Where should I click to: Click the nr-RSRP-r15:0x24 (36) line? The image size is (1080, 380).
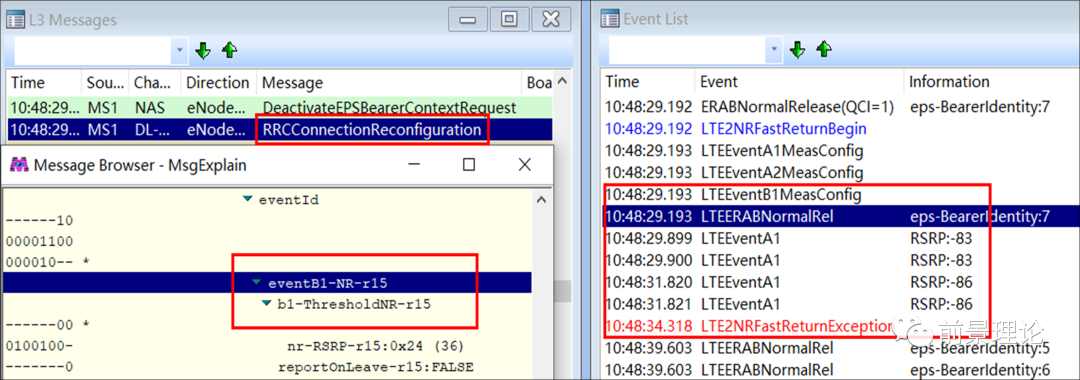(x=375, y=346)
